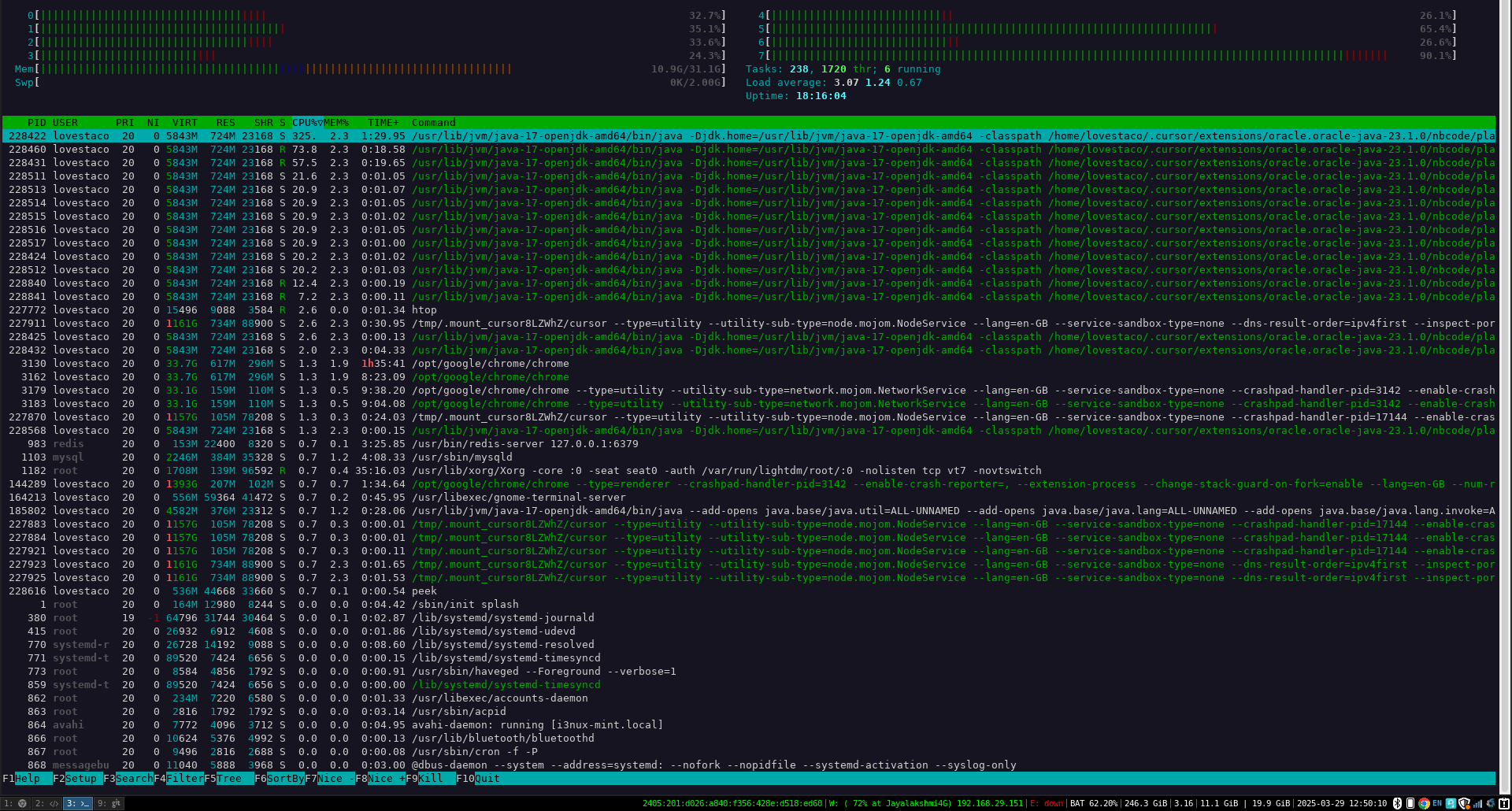
Task: Click F9 Kill in htop footer
Action: pyautogui.click(x=431, y=779)
